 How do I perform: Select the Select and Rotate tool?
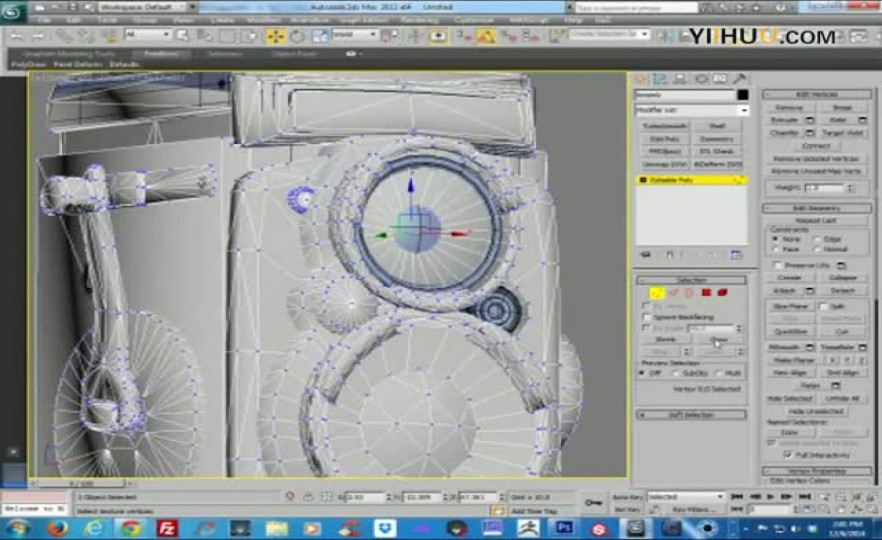point(297,37)
